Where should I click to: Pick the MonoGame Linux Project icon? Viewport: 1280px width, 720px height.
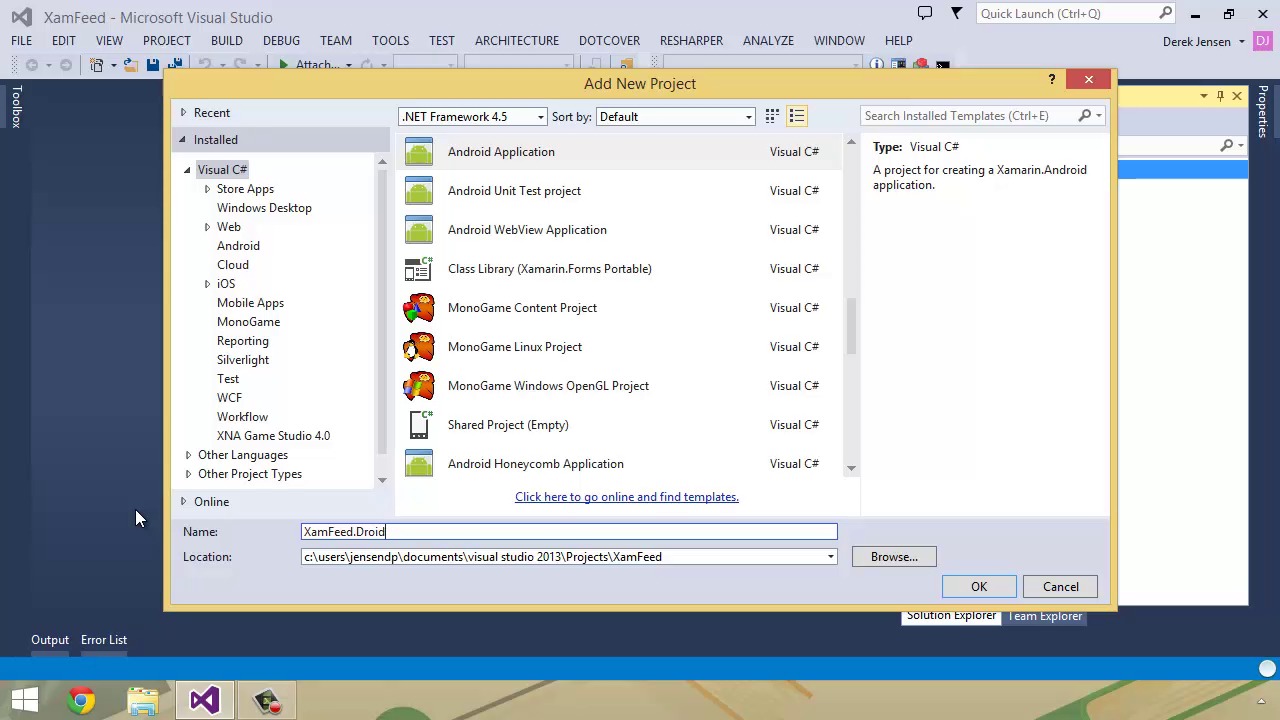419,347
